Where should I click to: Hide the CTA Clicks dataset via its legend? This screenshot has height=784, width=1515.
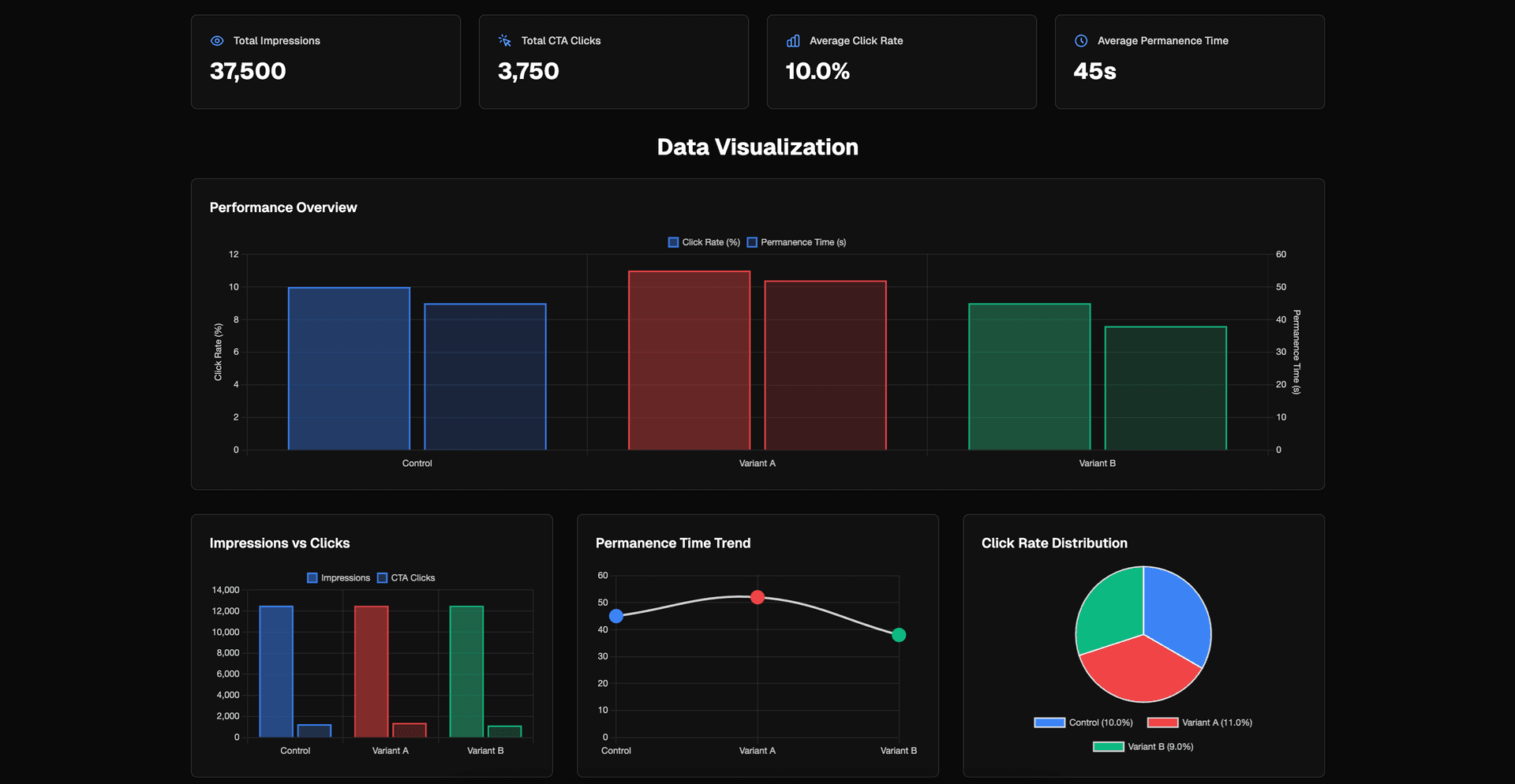pyautogui.click(x=406, y=578)
